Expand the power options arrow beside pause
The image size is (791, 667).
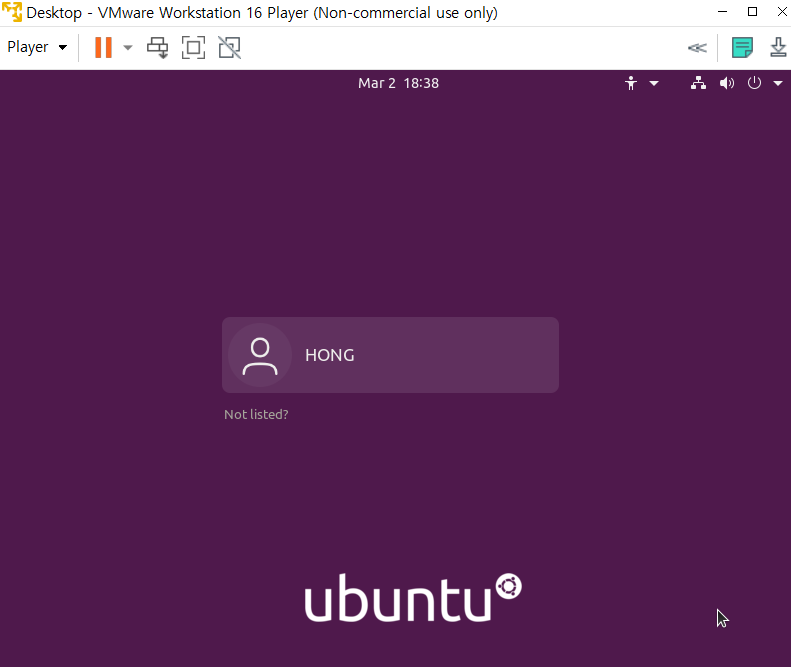(x=128, y=48)
